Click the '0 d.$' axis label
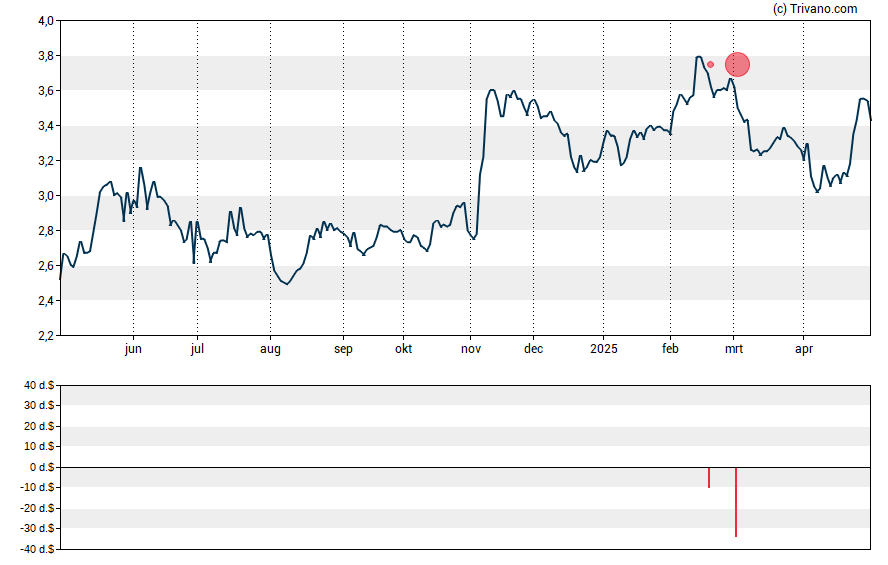Screen dimensions: 888x565 pos(42,467)
